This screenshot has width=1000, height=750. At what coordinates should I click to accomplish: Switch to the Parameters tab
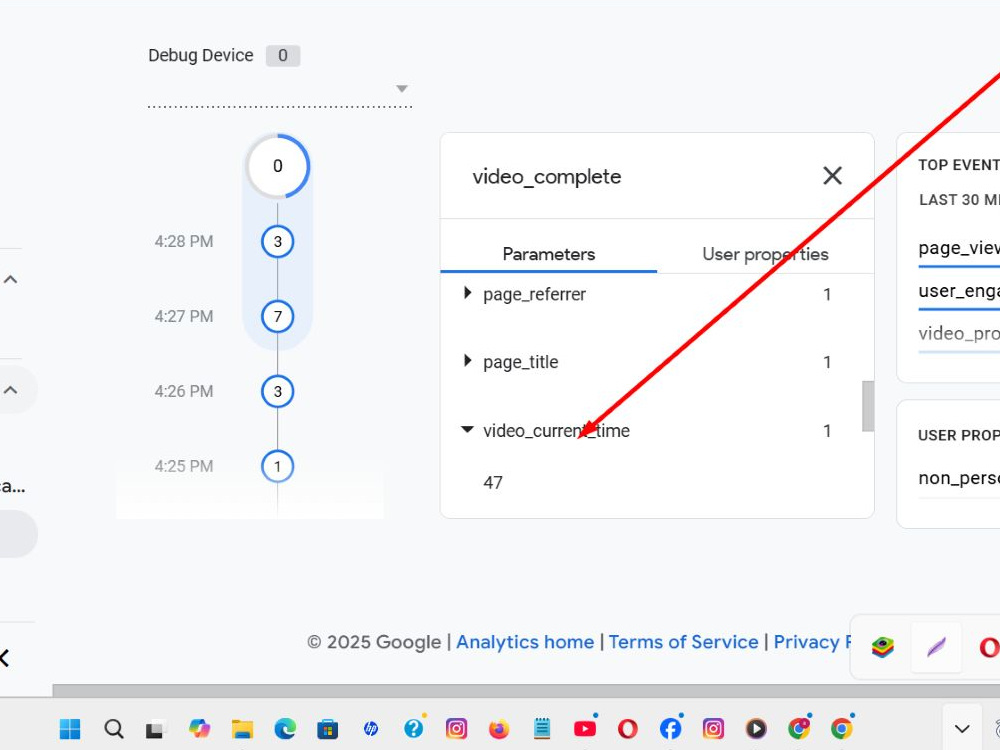(548, 254)
